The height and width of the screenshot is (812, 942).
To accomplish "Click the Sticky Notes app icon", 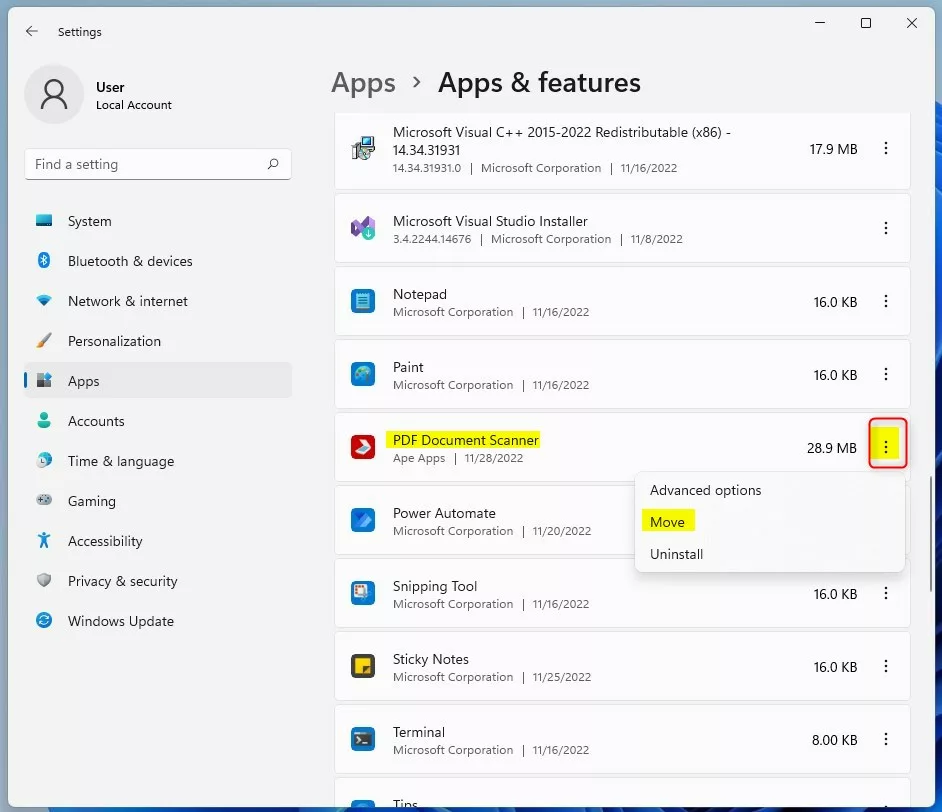I will click(363, 666).
